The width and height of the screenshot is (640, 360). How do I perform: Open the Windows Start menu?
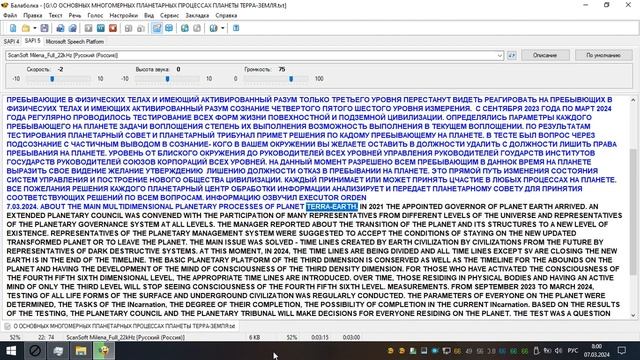click(x=11, y=351)
